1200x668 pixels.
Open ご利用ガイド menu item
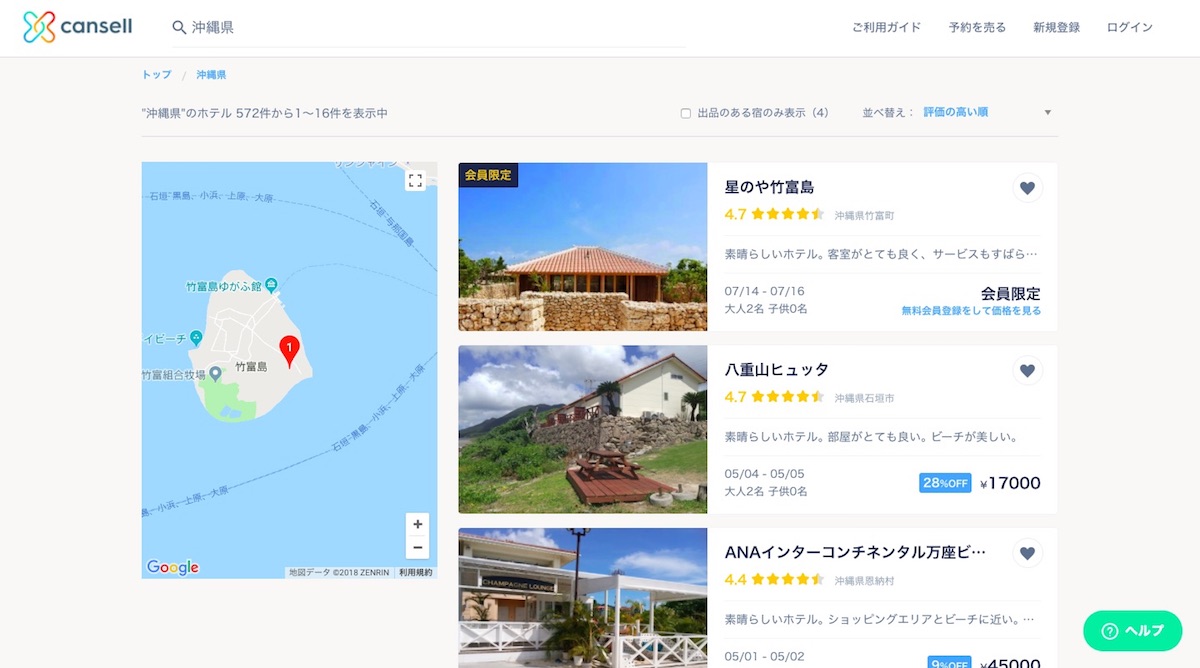(x=886, y=28)
